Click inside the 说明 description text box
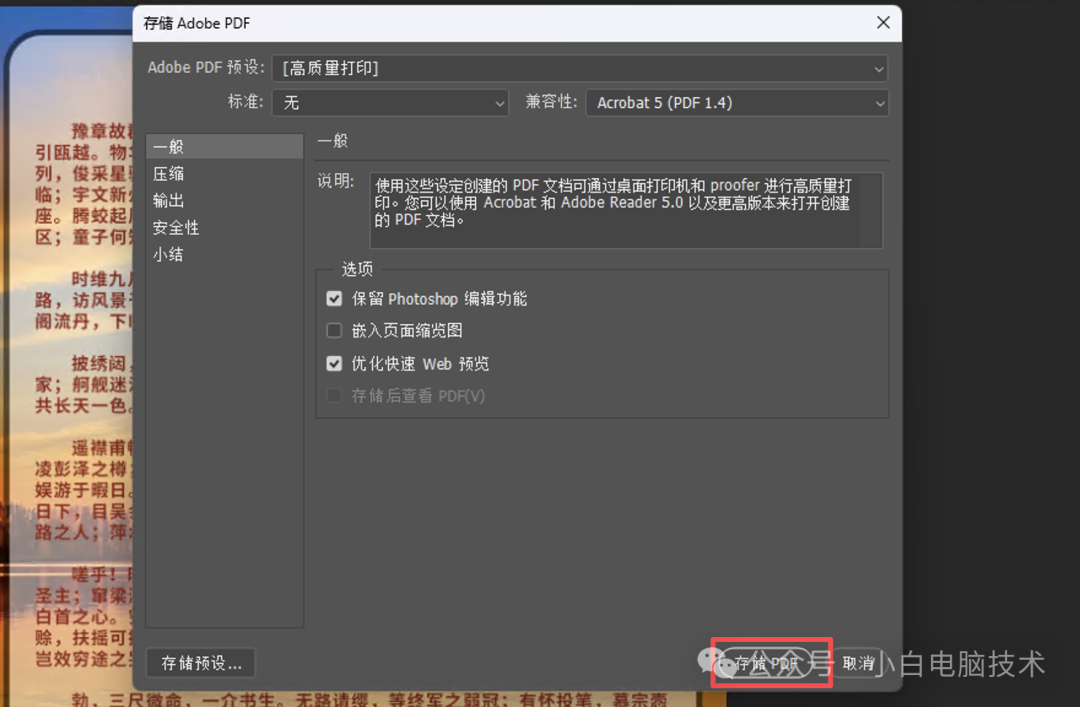The height and width of the screenshot is (707, 1080). click(x=625, y=210)
